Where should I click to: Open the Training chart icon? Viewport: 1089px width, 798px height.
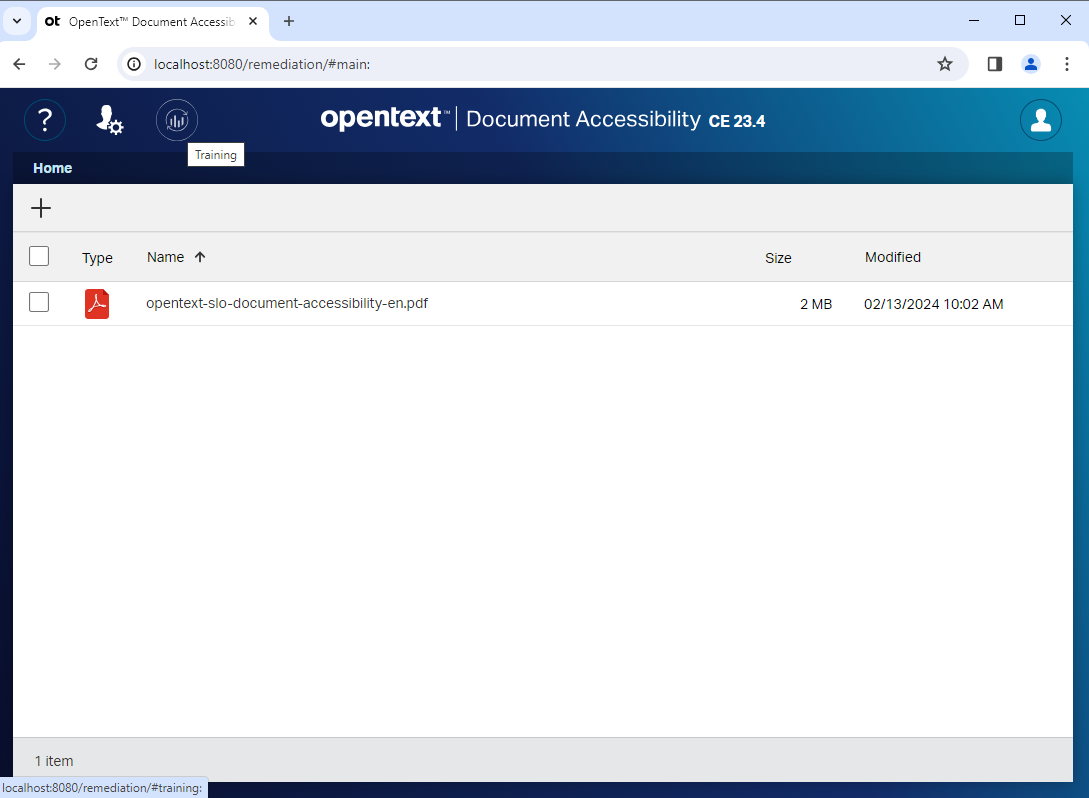tap(177, 121)
